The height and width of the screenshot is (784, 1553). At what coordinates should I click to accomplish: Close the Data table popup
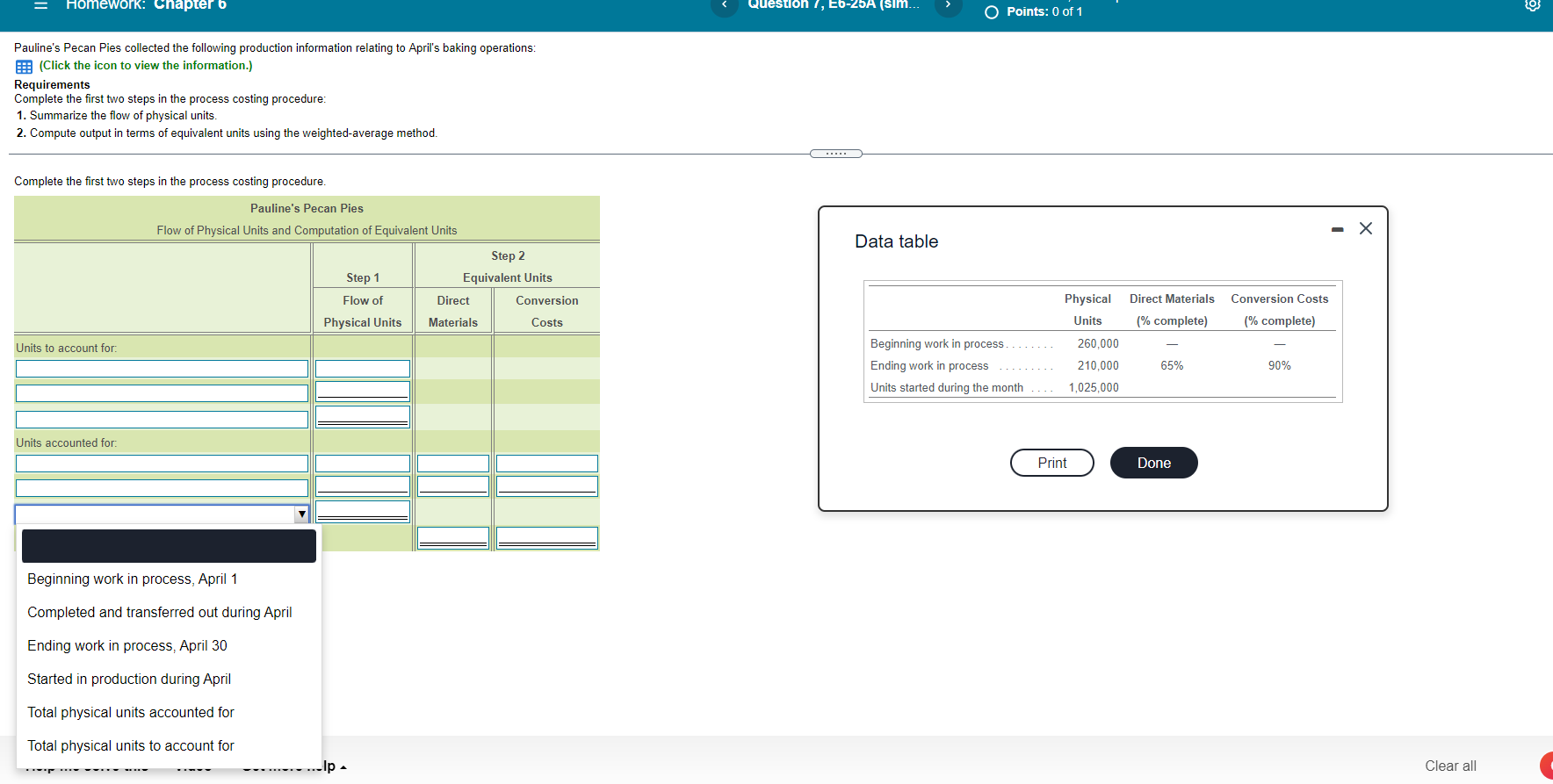1366,228
